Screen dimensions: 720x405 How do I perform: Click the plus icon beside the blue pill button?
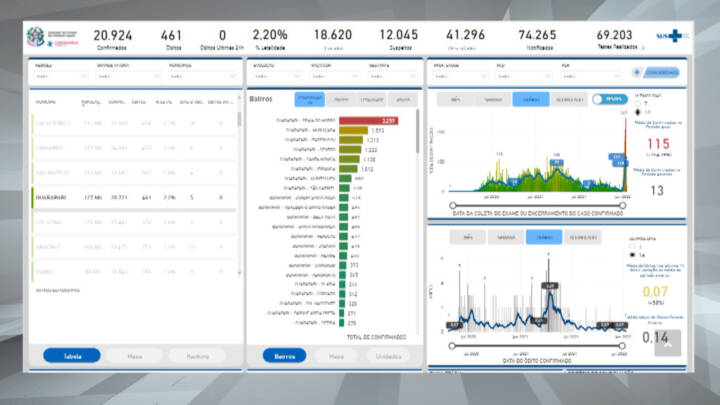click(637, 73)
